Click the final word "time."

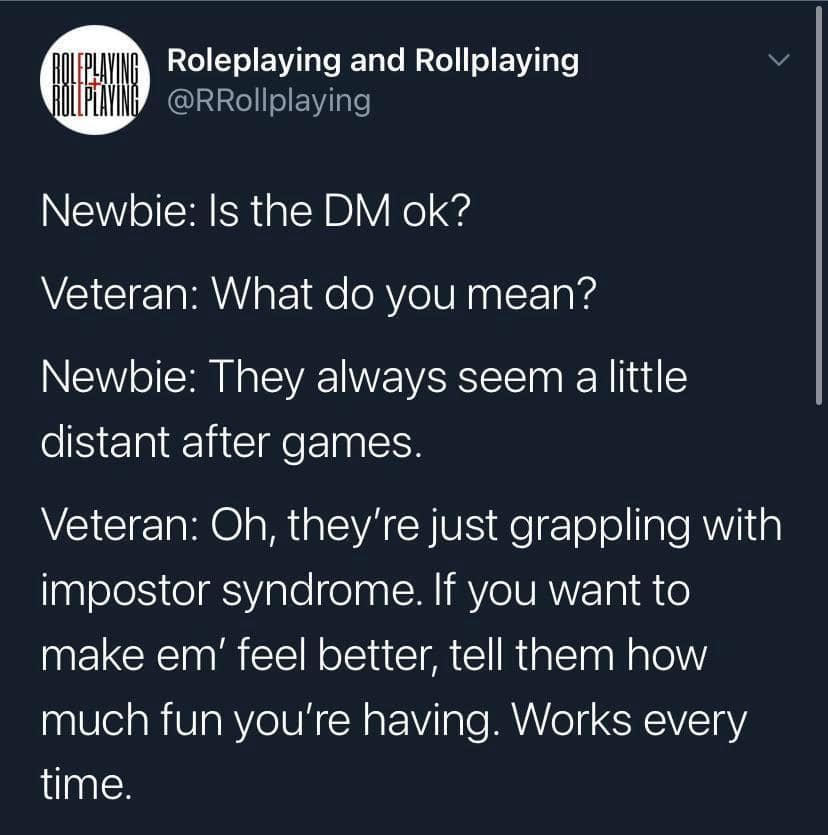[86, 786]
